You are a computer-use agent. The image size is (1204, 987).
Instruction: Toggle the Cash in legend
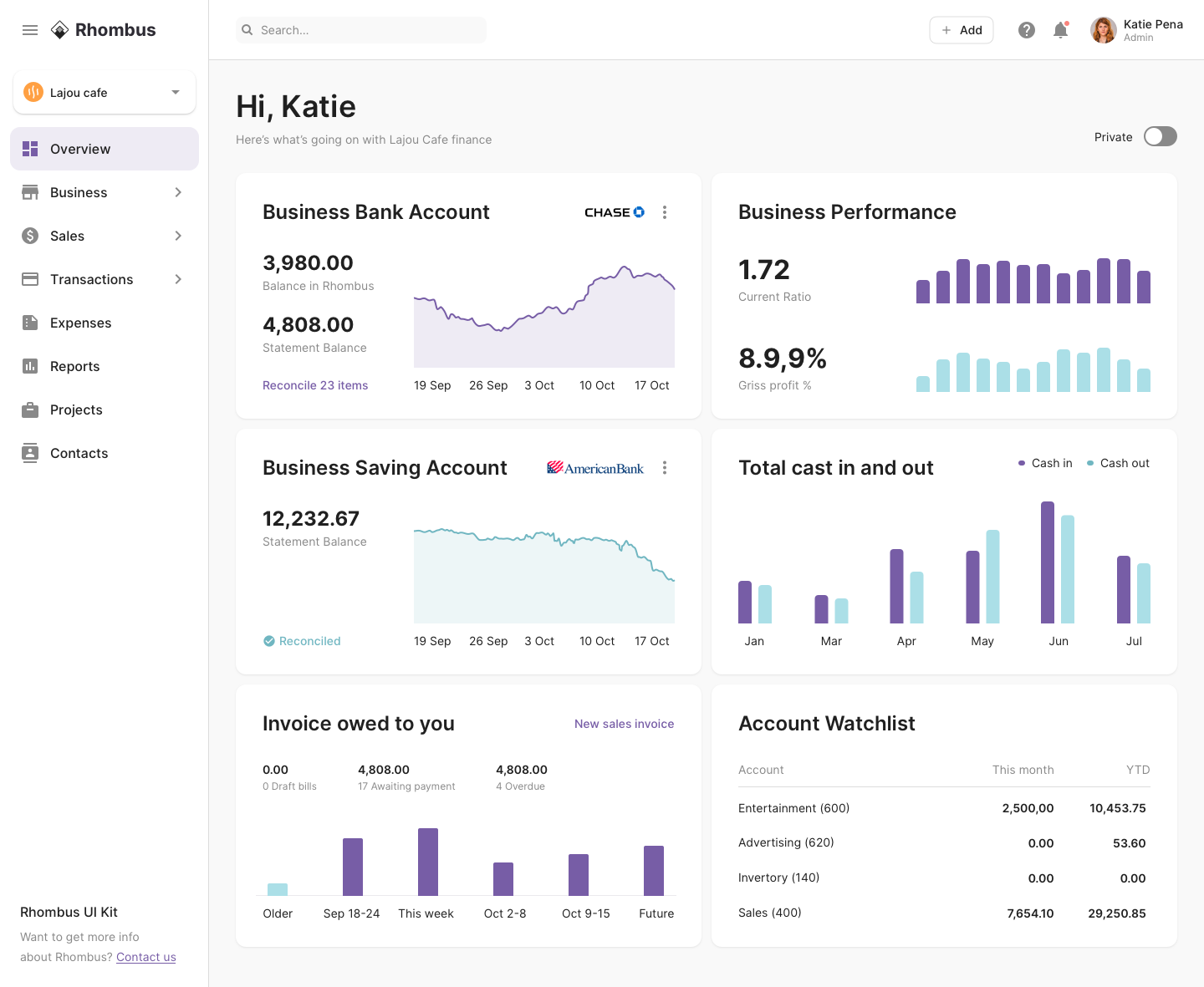[x=1045, y=463]
